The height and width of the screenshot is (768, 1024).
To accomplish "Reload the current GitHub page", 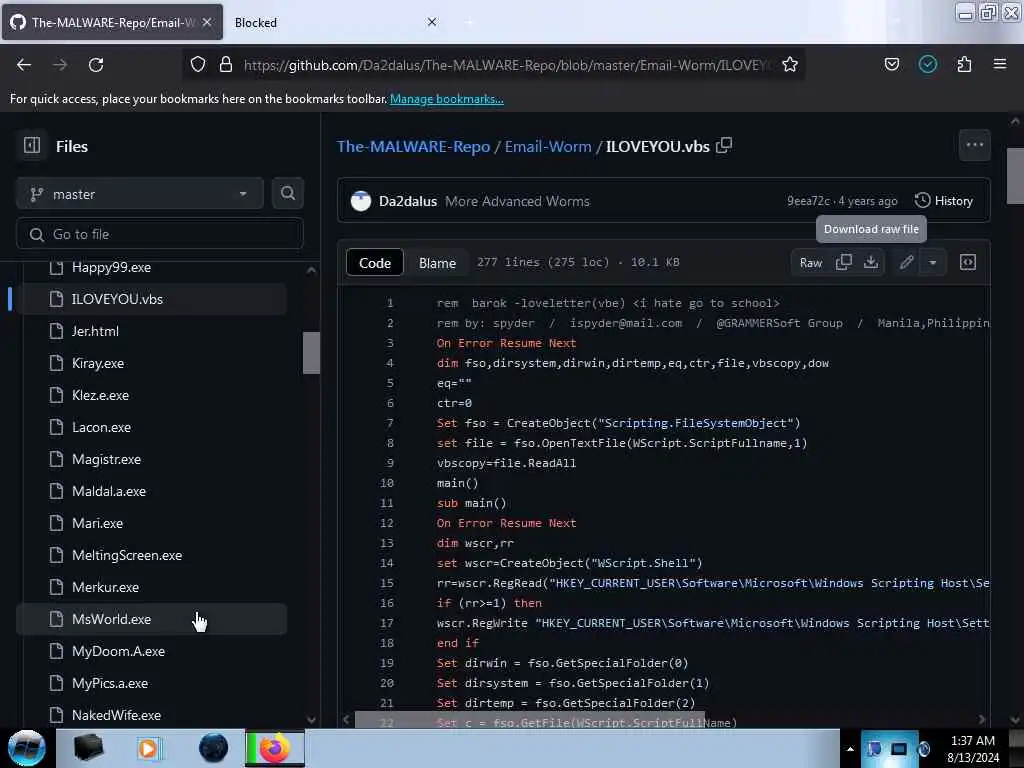I will [96, 65].
